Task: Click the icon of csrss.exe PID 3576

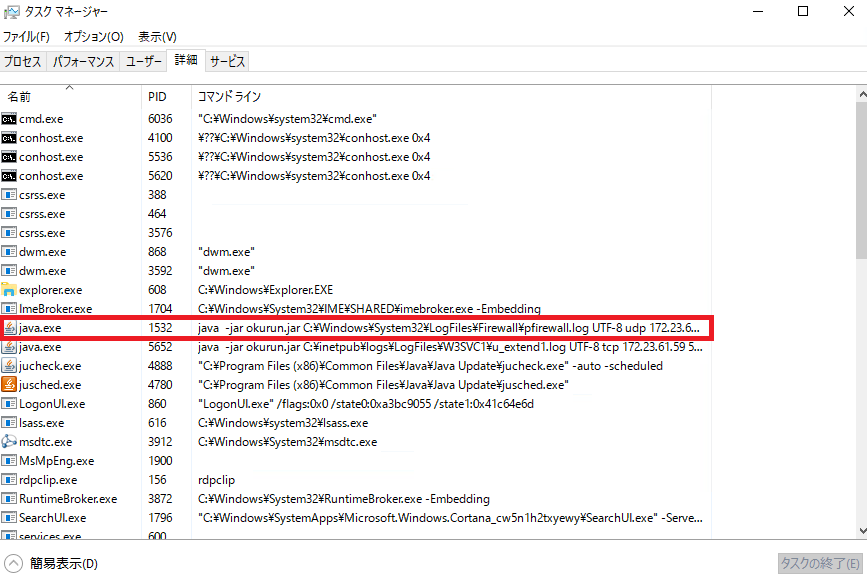Action: (9, 233)
